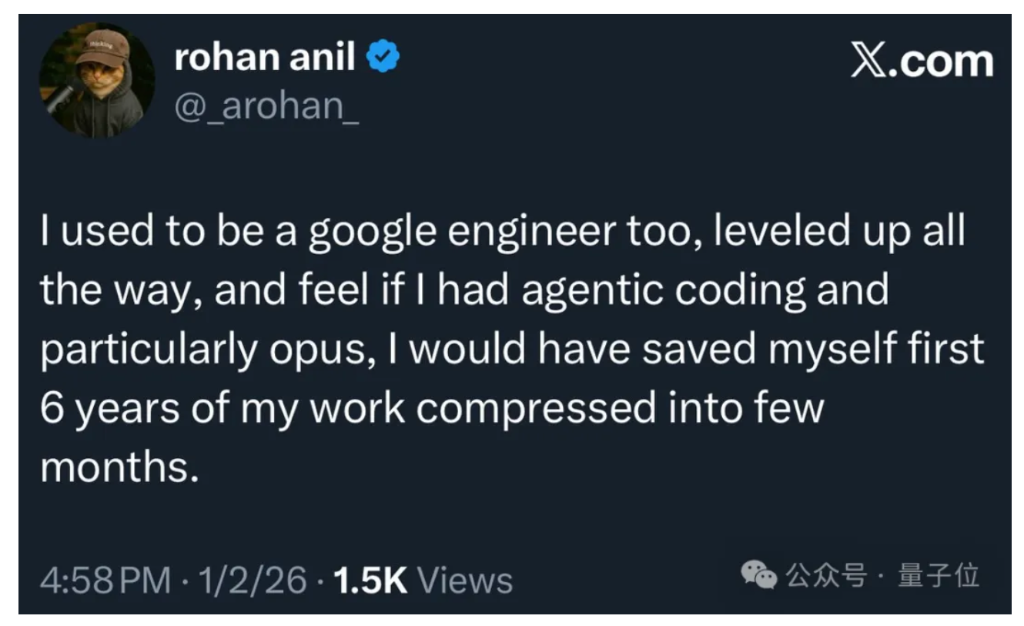Click the WeChat icon in the watermark

pos(758,575)
